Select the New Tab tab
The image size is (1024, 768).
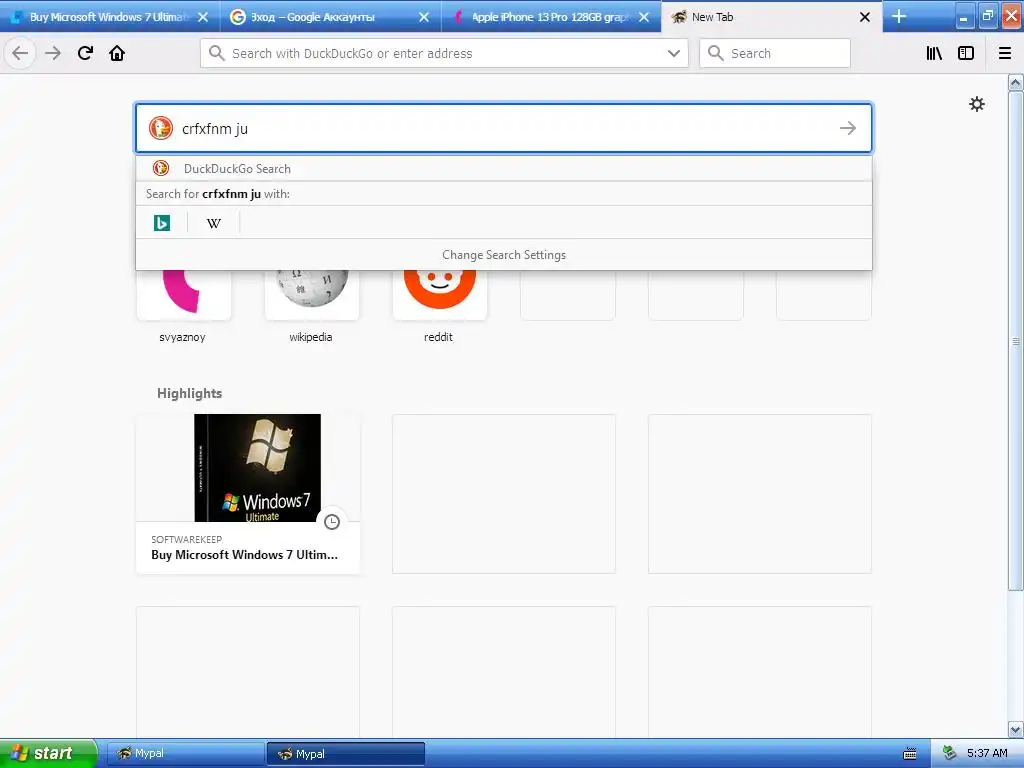[772, 17]
